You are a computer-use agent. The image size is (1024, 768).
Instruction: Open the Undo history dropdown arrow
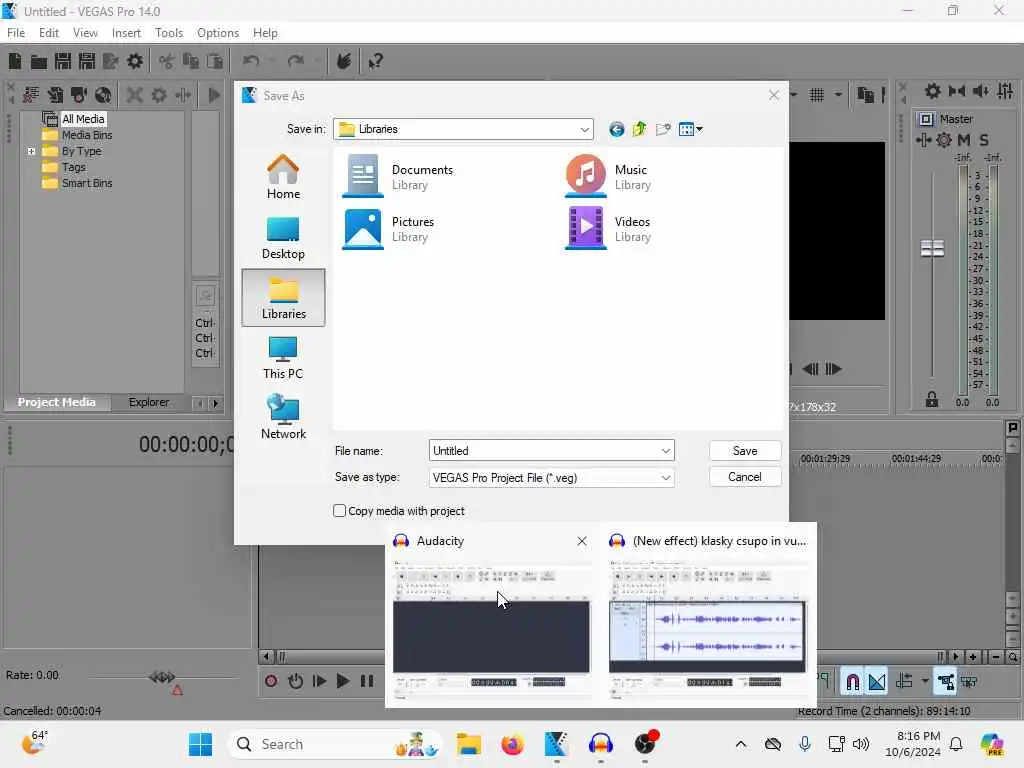click(x=272, y=61)
